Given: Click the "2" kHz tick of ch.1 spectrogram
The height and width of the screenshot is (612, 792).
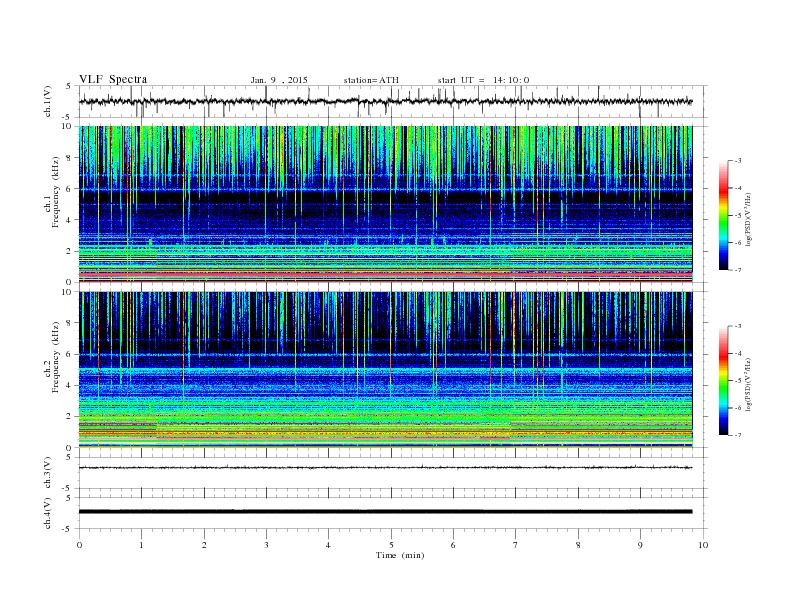Looking at the screenshot, I should tap(70, 251).
